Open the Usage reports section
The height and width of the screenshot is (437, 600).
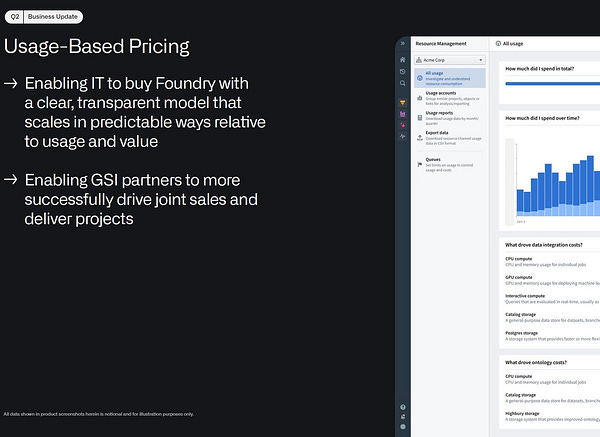(x=450, y=118)
